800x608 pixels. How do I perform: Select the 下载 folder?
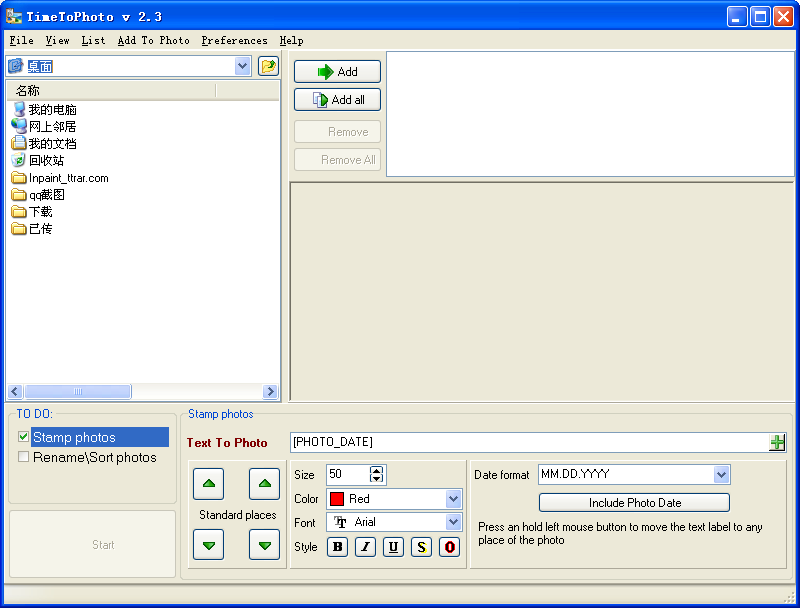point(32,212)
